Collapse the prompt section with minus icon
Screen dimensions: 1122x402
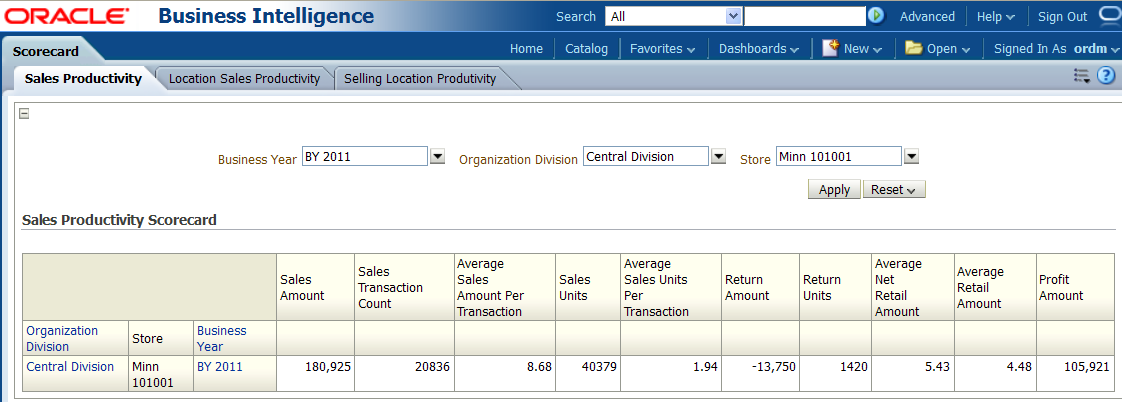point(24,113)
